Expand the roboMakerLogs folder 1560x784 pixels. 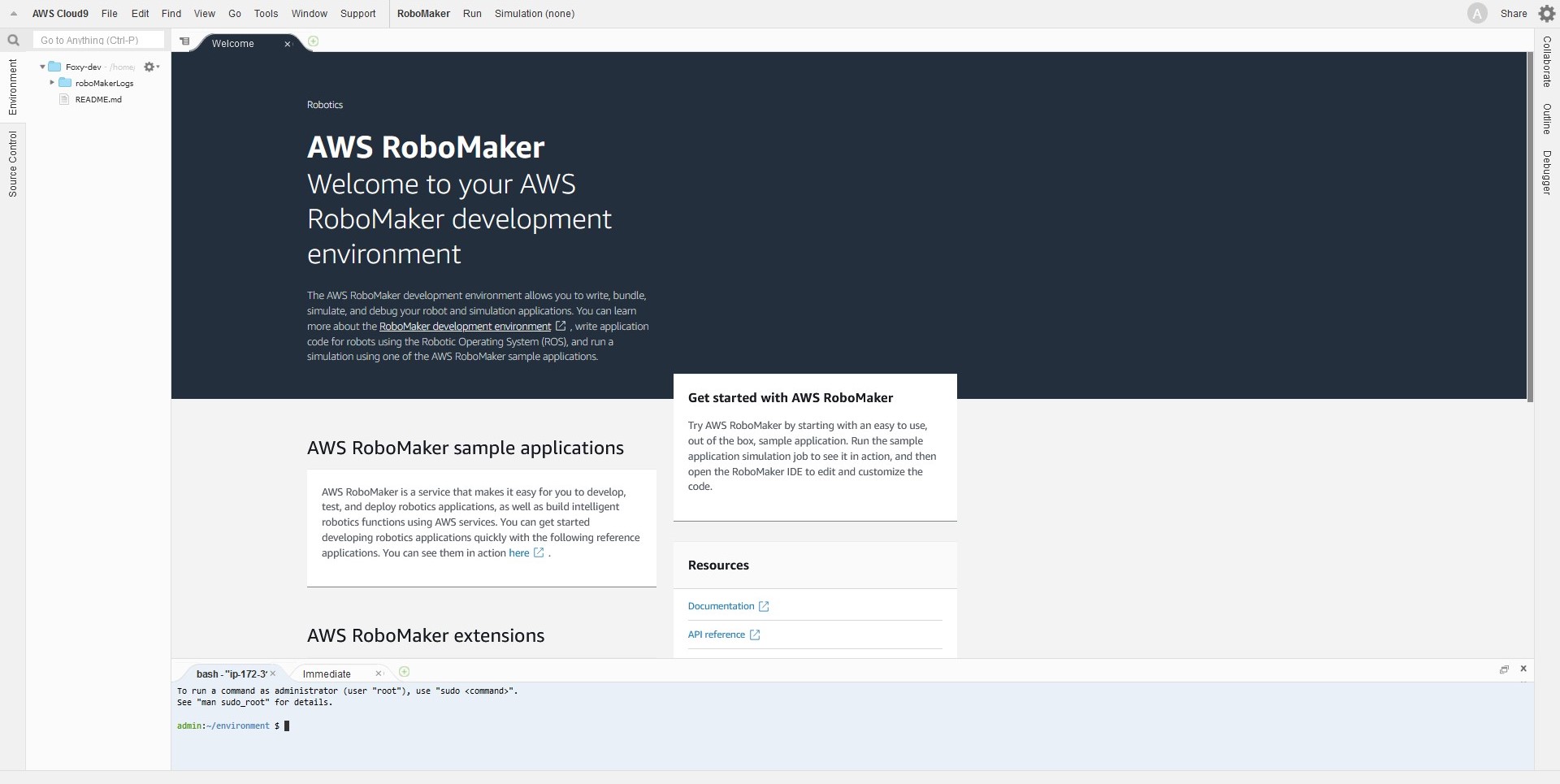52,83
